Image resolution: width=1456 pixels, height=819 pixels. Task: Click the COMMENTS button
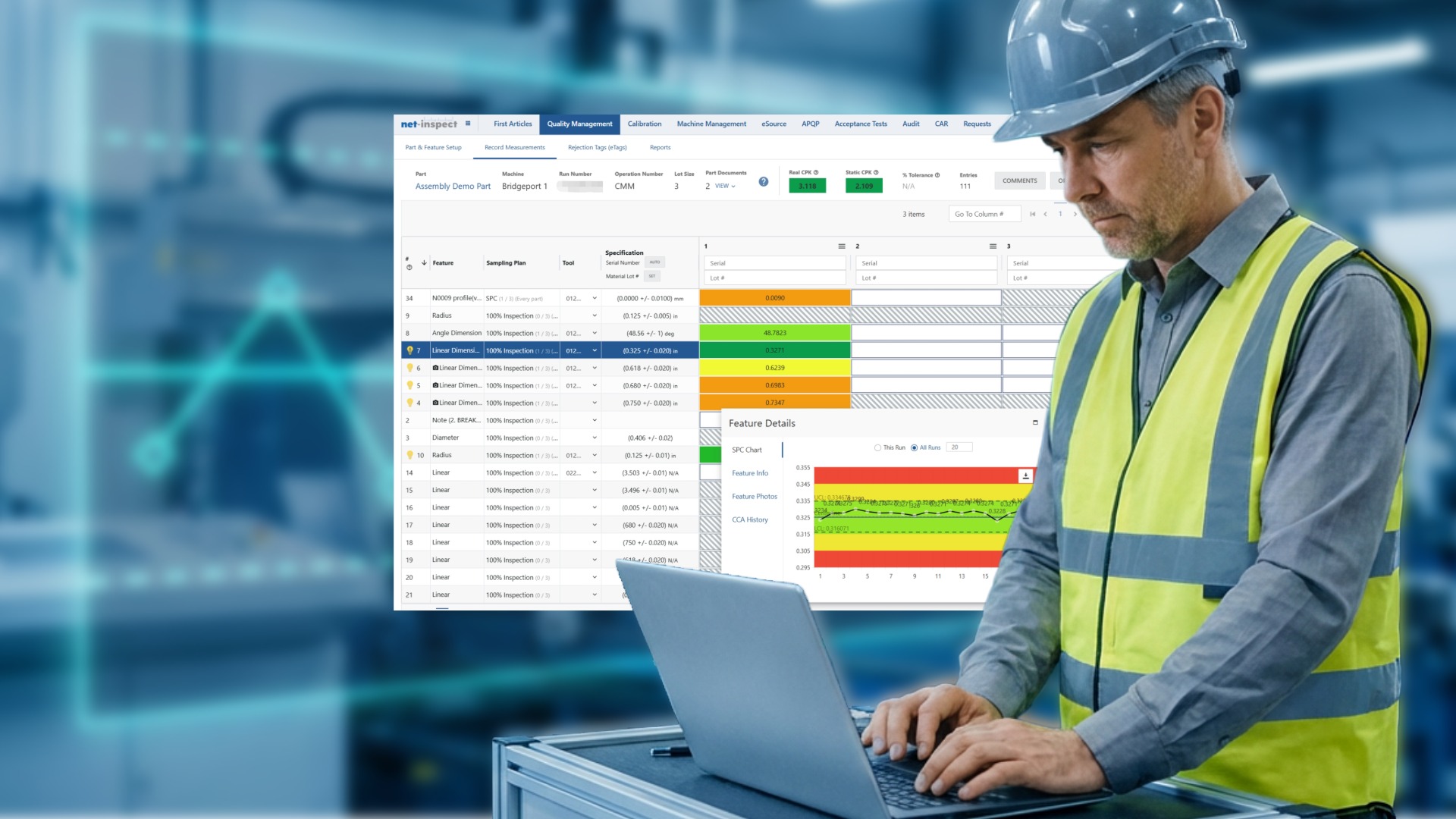coord(1019,180)
